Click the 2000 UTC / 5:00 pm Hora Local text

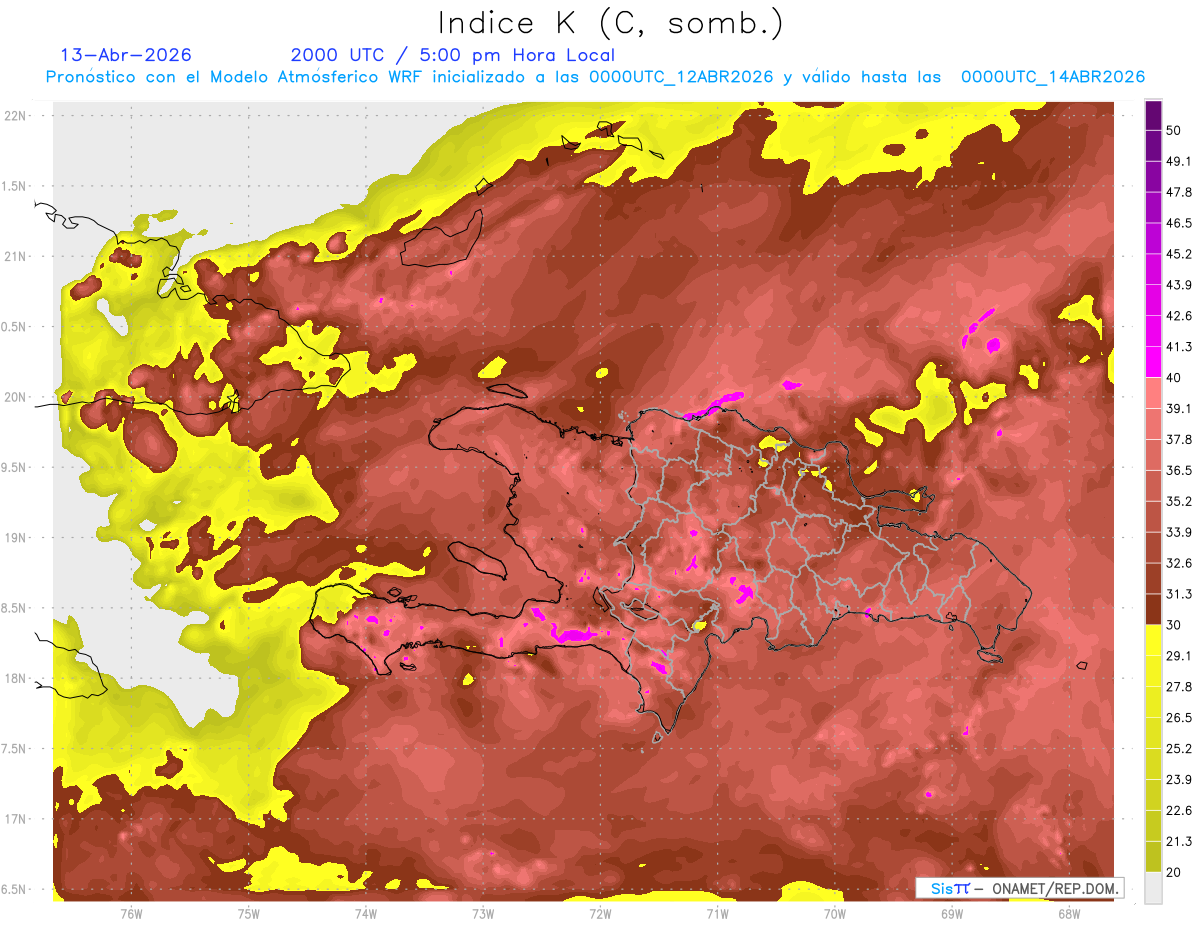453,55
